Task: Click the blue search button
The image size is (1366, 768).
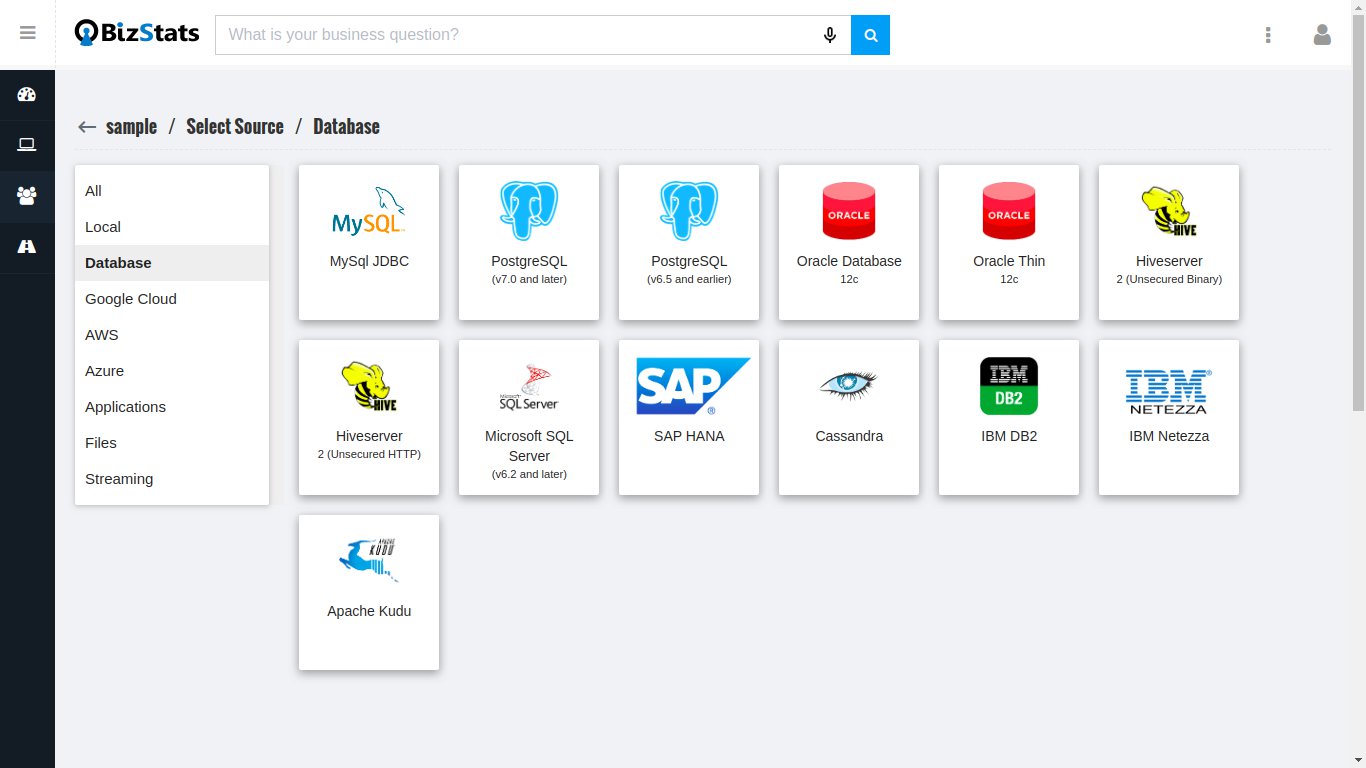Action: coord(870,35)
